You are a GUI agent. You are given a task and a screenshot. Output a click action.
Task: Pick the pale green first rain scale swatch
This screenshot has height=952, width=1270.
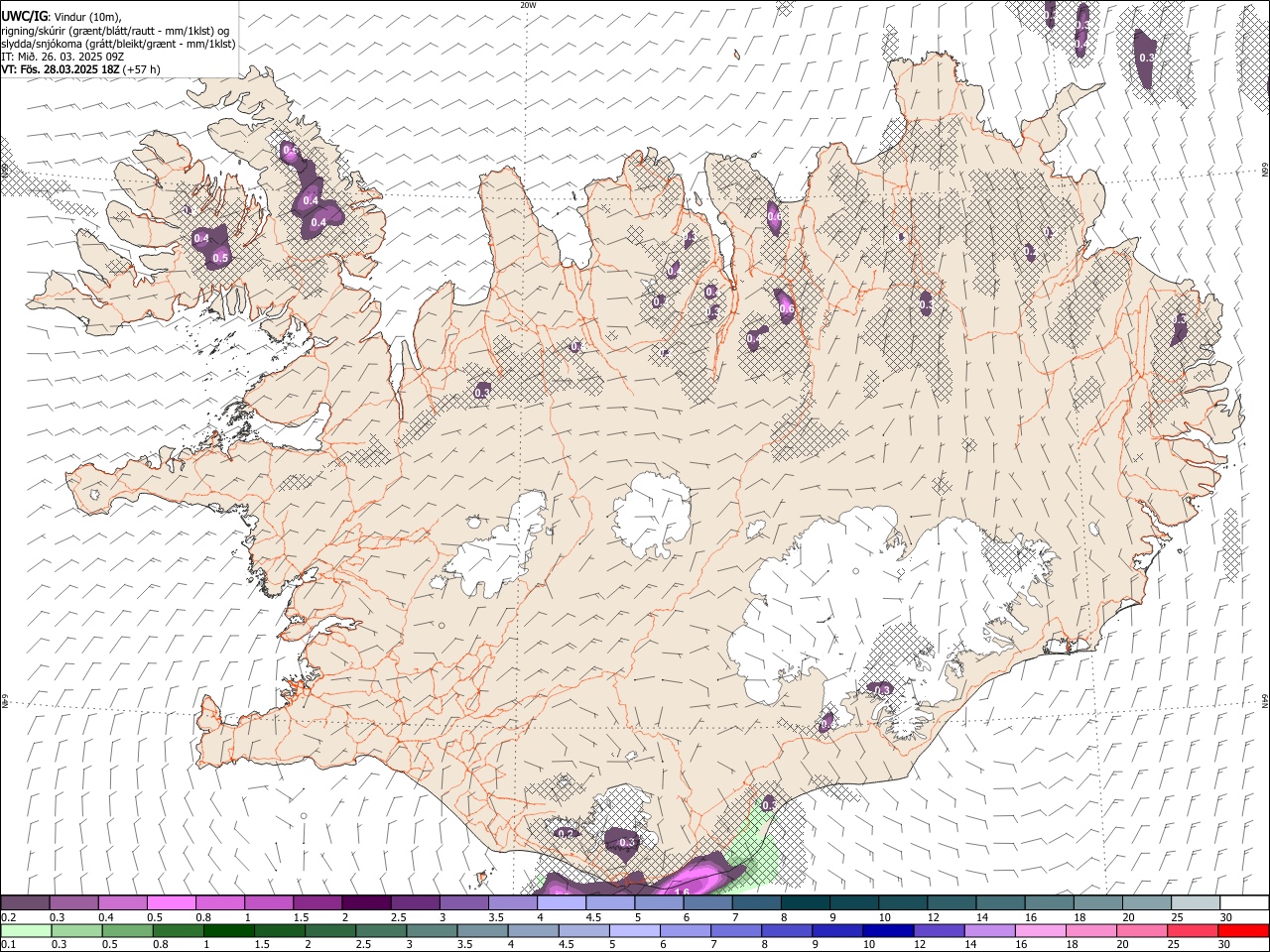click(26, 930)
